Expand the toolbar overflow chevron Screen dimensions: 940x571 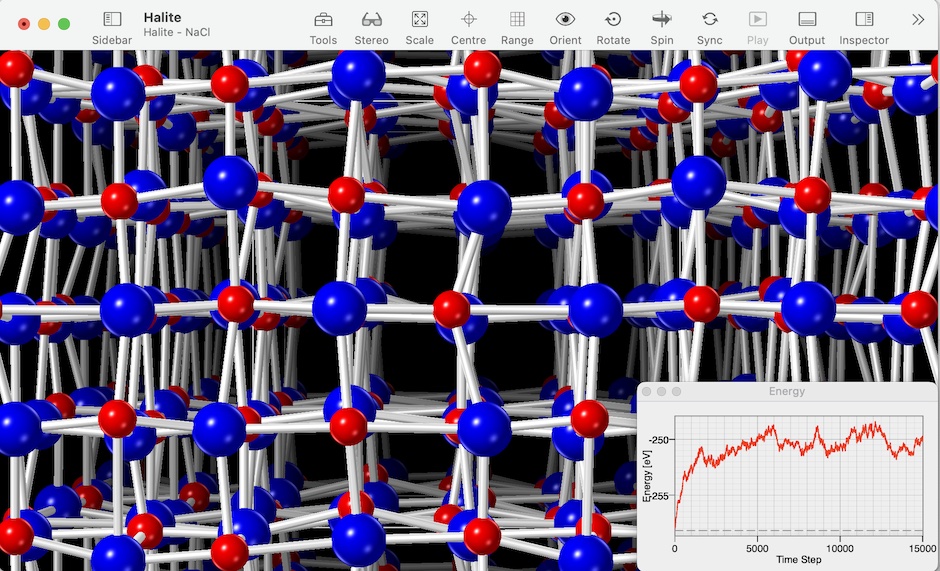[x=918, y=20]
